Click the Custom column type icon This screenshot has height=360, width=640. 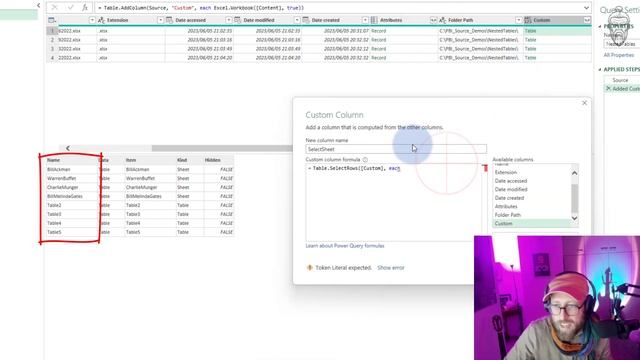click(528, 20)
